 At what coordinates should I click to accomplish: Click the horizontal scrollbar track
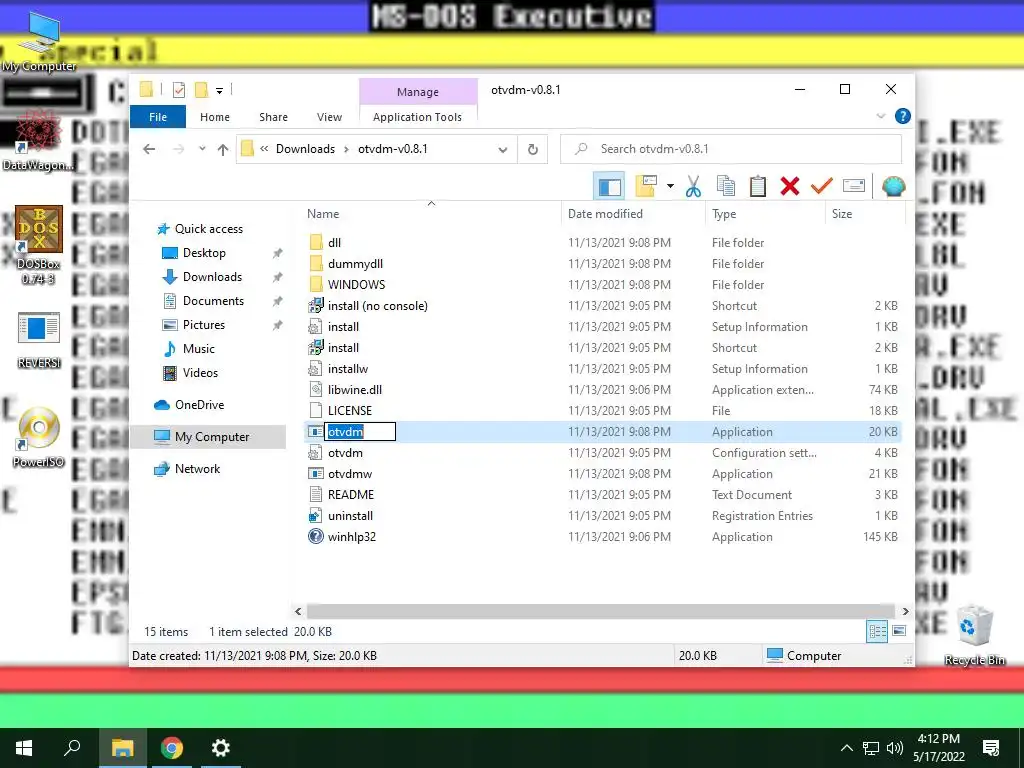coord(601,611)
